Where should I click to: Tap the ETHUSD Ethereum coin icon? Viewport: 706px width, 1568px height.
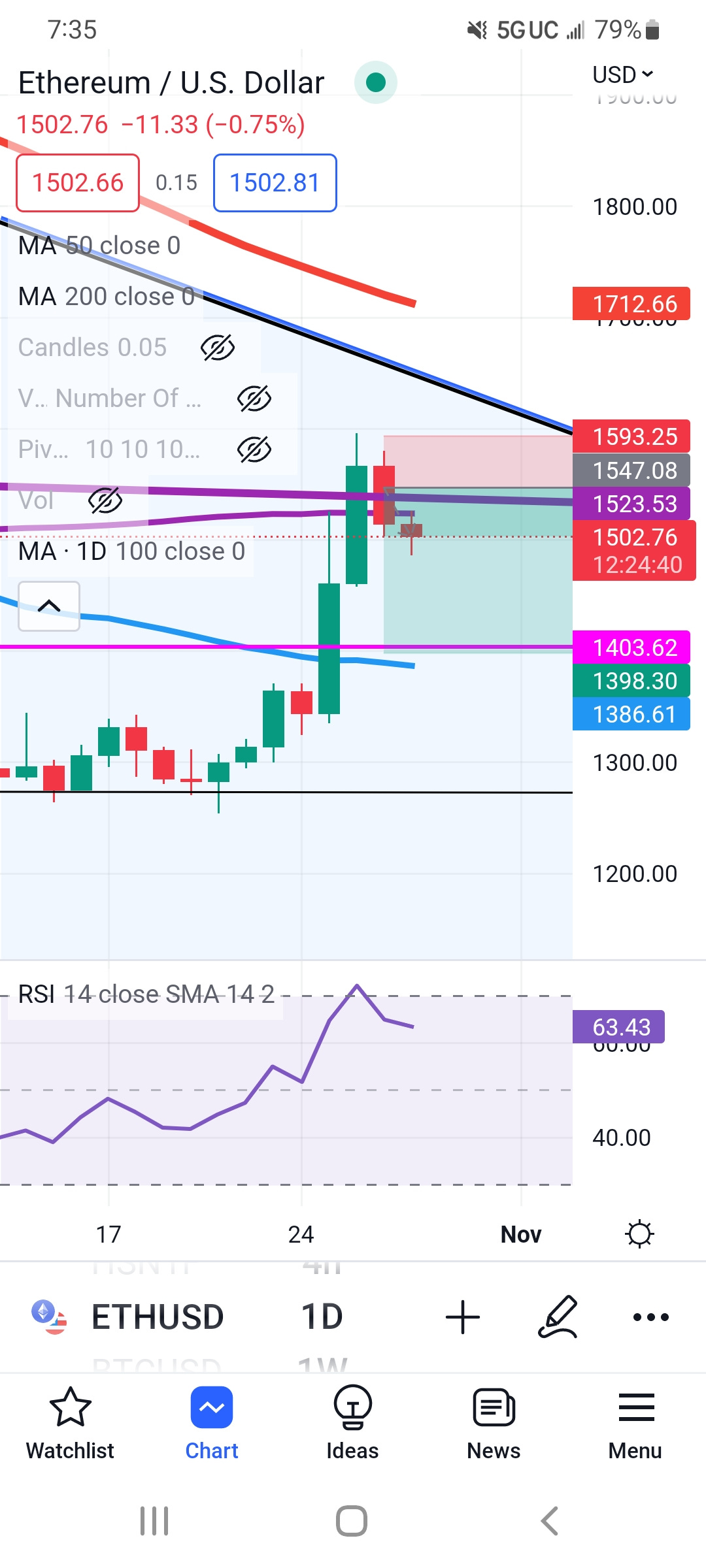50,1316
